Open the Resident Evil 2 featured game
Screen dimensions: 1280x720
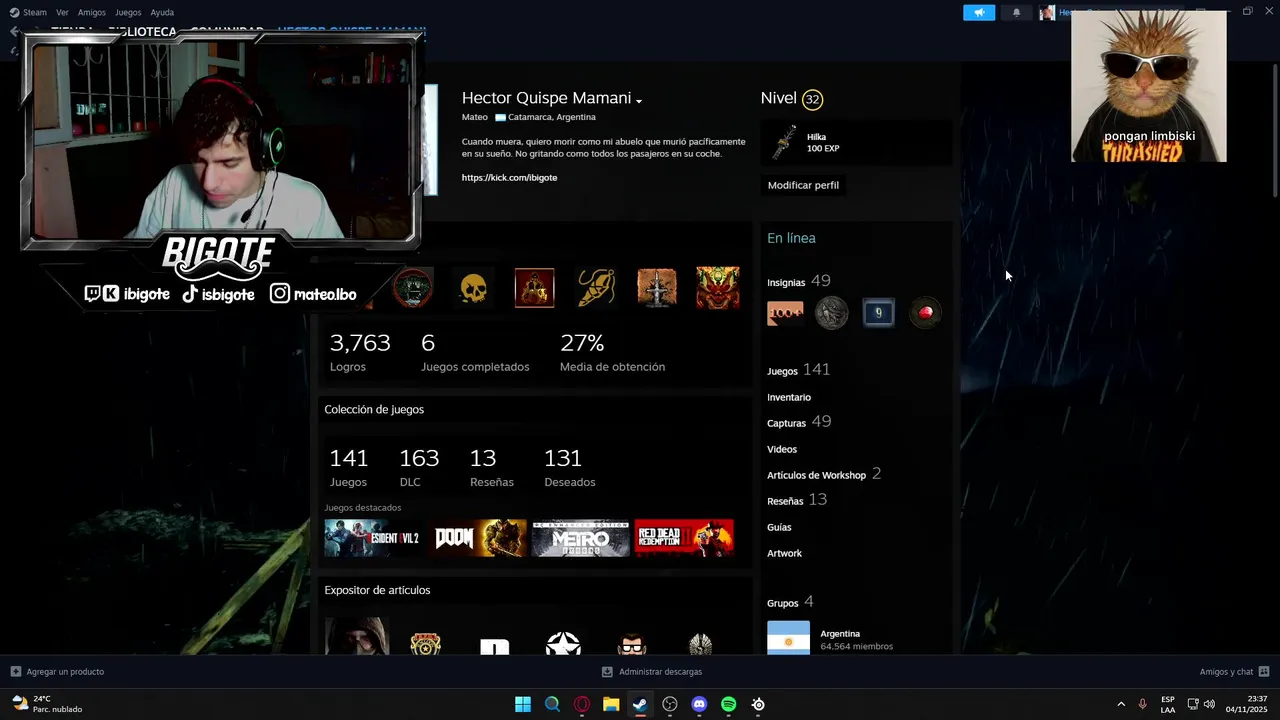(373, 538)
